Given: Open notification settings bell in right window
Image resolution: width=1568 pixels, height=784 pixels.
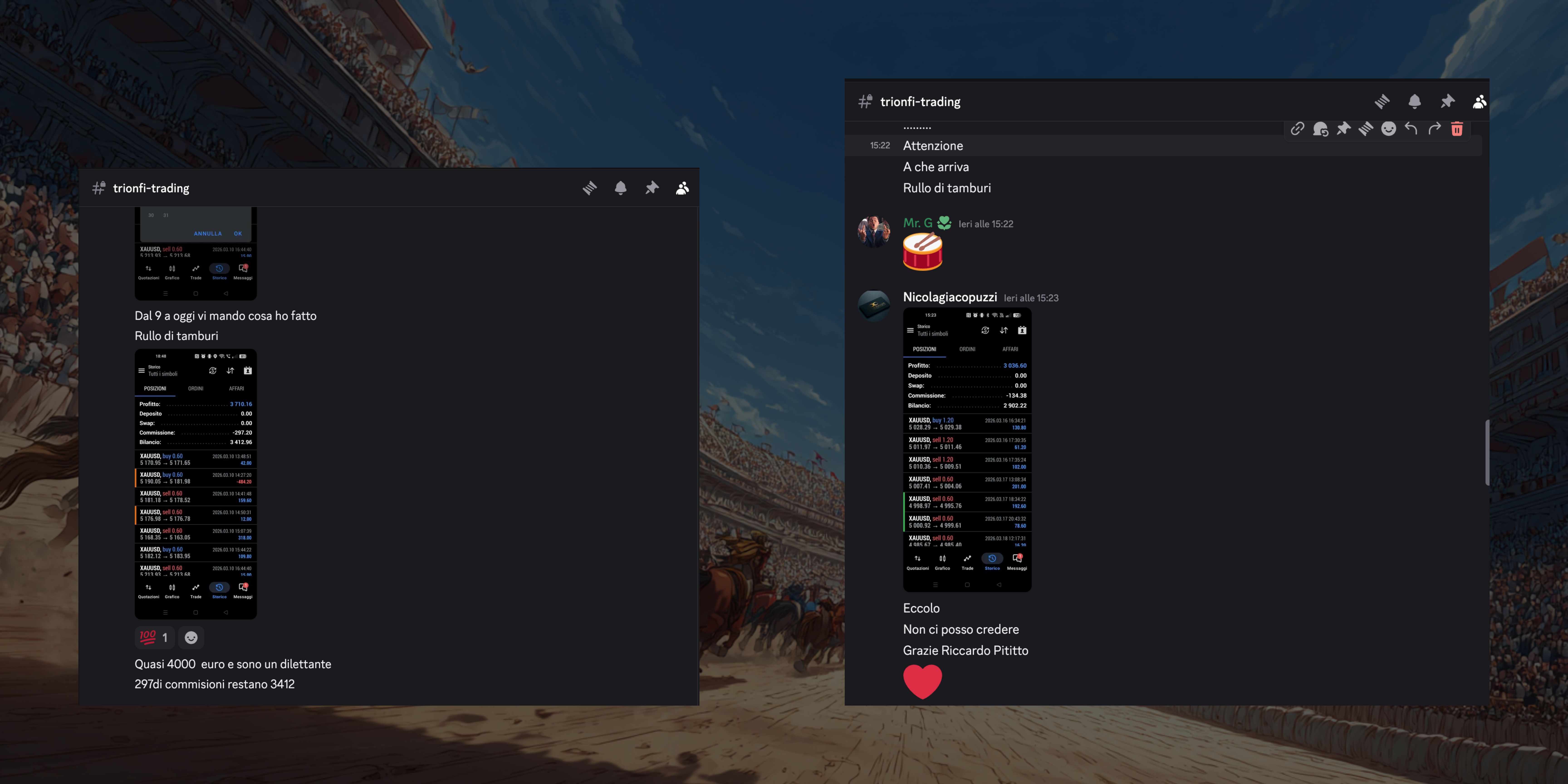Looking at the screenshot, I should point(1415,102).
